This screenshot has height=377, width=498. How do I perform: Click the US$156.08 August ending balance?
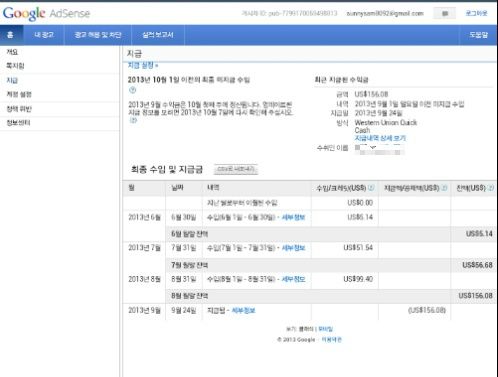[x=476, y=296]
